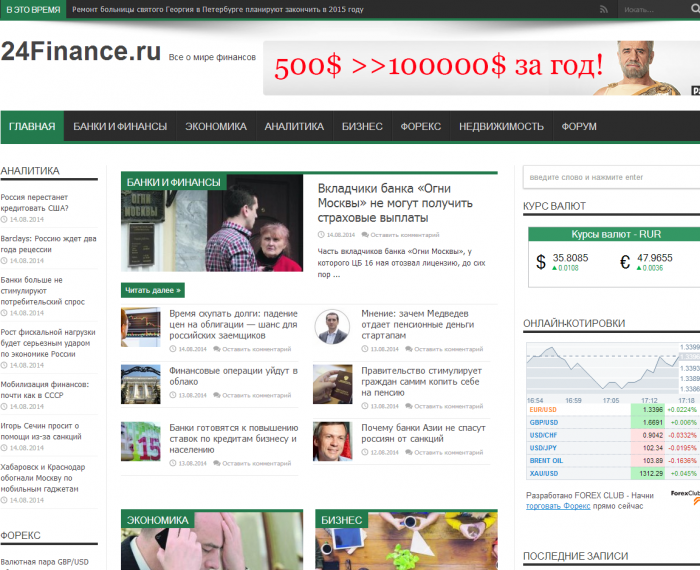Visit the ФОРУМ menu link

click(x=579, y=127)
